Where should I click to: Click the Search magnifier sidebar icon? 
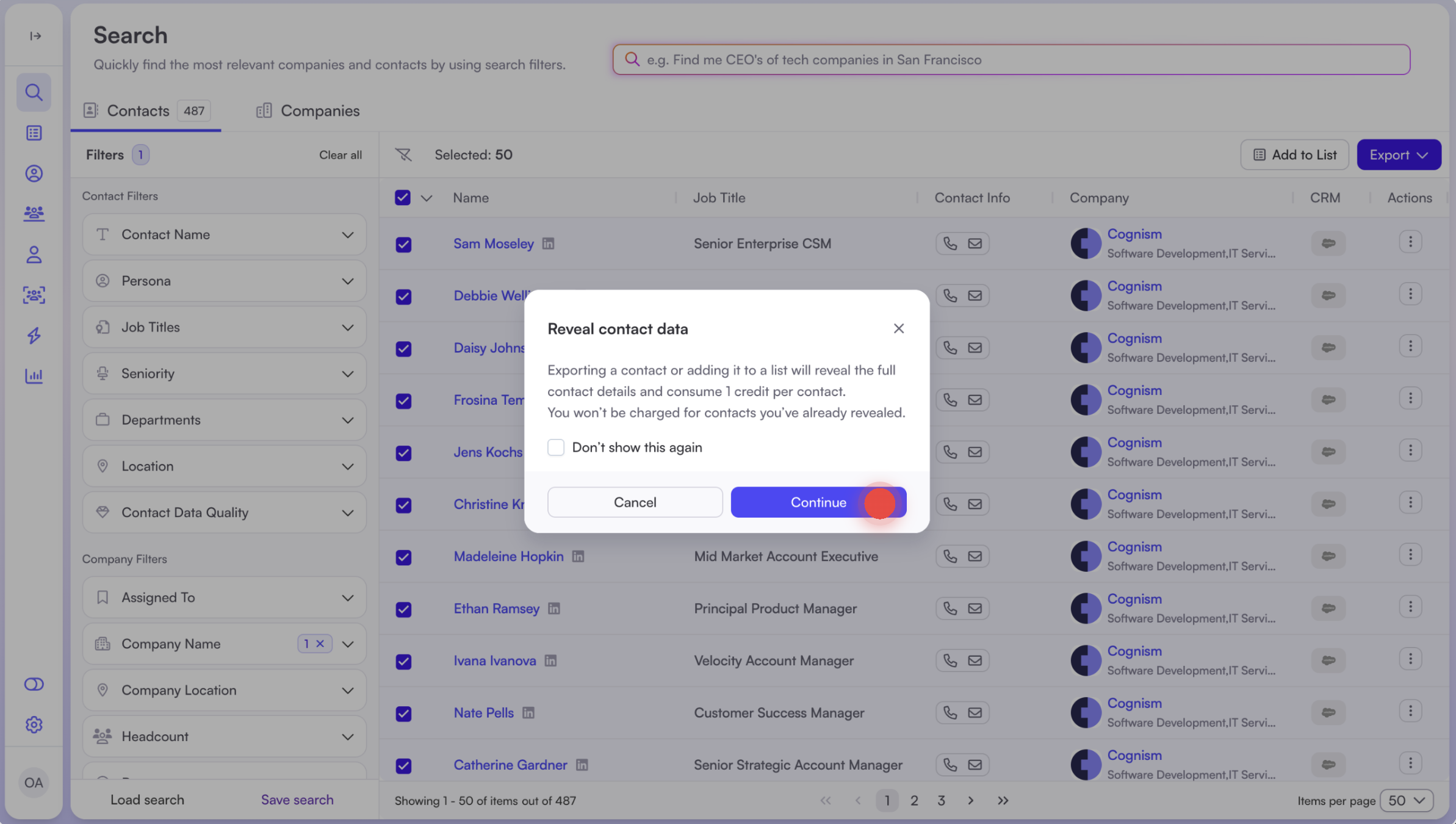(34, 92)
